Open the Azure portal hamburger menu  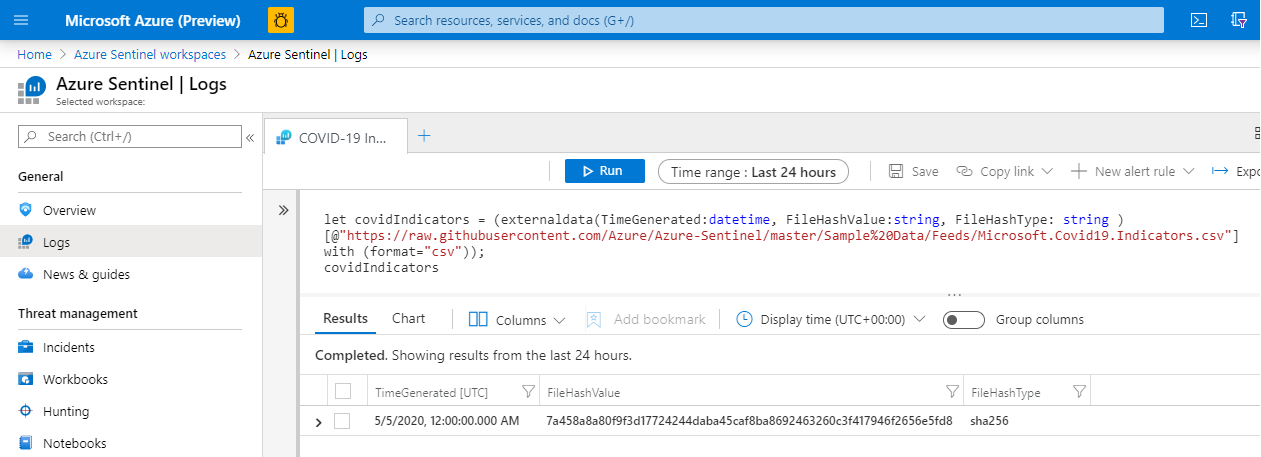pos(22,20)
